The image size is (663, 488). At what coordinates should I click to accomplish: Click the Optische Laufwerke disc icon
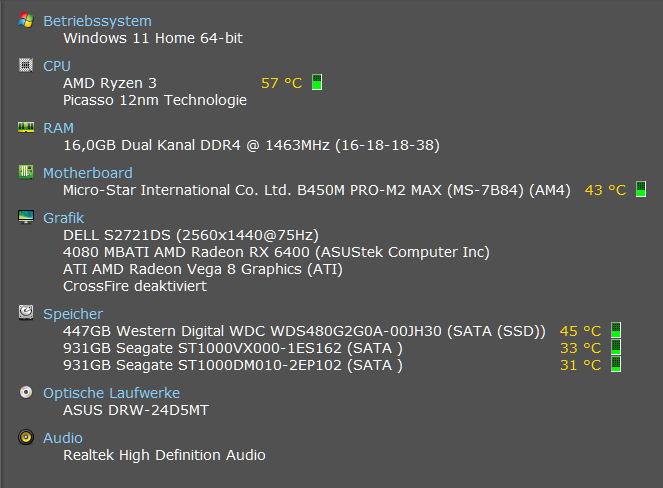25,393
